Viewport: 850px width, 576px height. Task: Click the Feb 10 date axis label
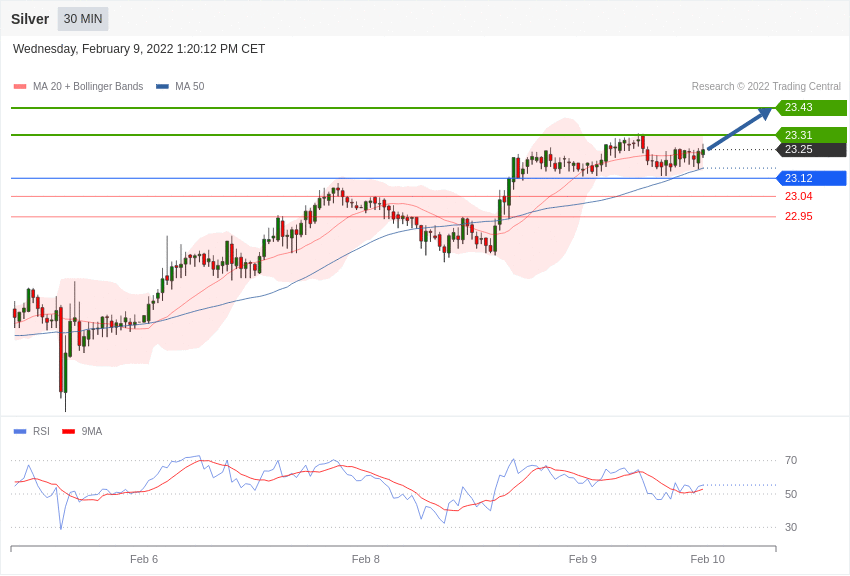(x=707, y=559)
